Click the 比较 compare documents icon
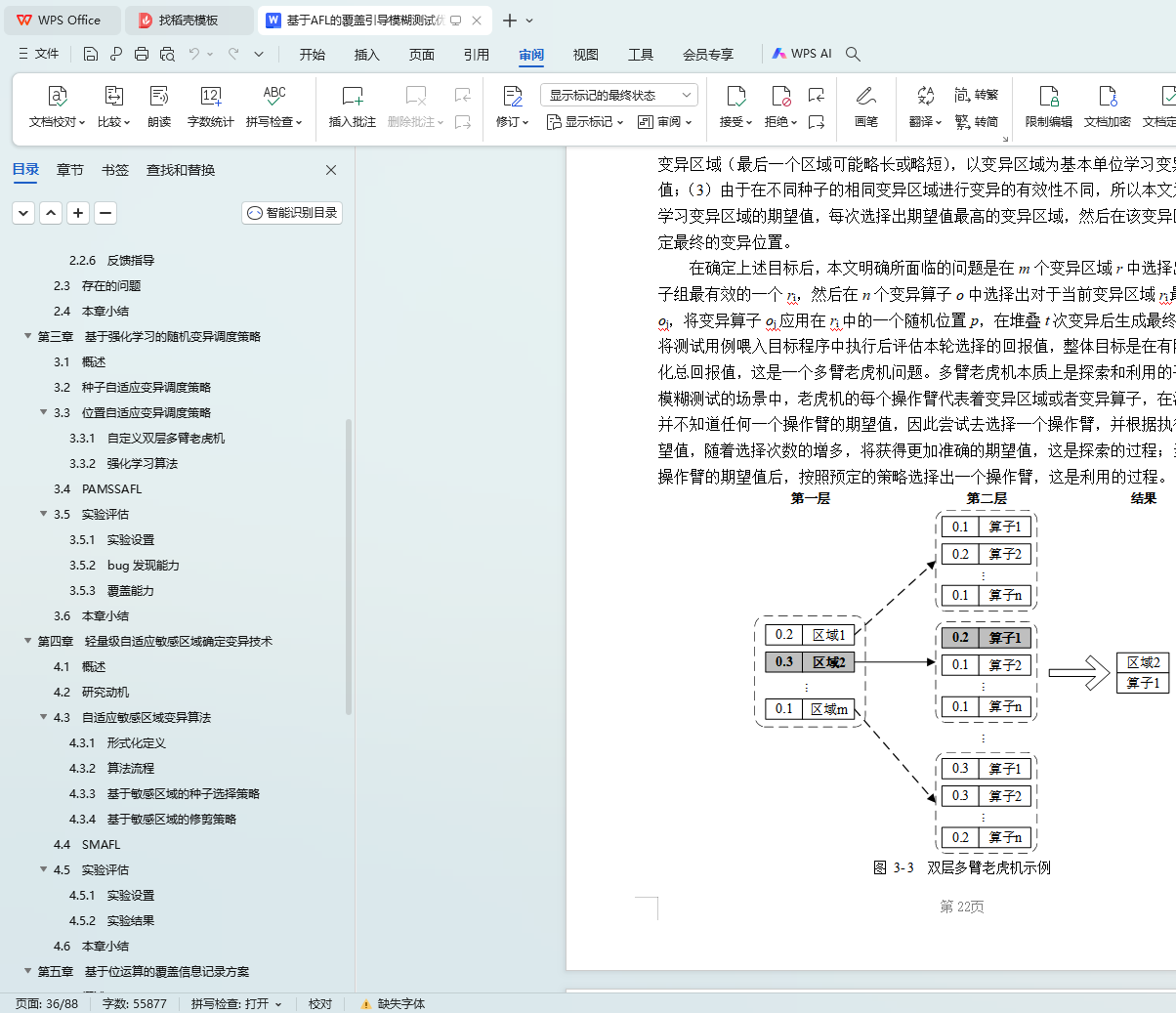Screen dimensions: 1176x1013 tap(113, 96)
